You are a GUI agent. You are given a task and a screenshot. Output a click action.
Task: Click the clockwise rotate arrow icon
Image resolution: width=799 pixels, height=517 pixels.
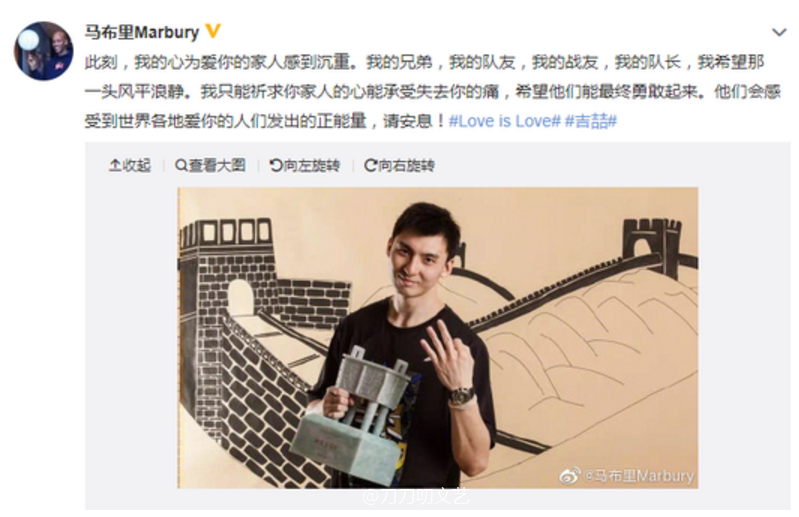pyautogui.click(x=370, y=166)
